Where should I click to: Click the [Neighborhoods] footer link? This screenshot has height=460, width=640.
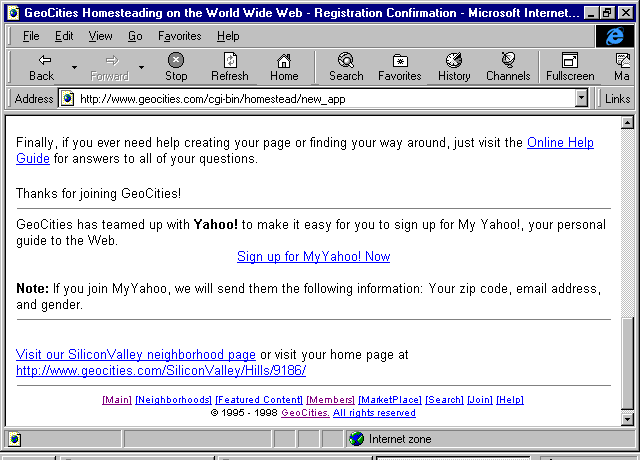tap(173, 400)
